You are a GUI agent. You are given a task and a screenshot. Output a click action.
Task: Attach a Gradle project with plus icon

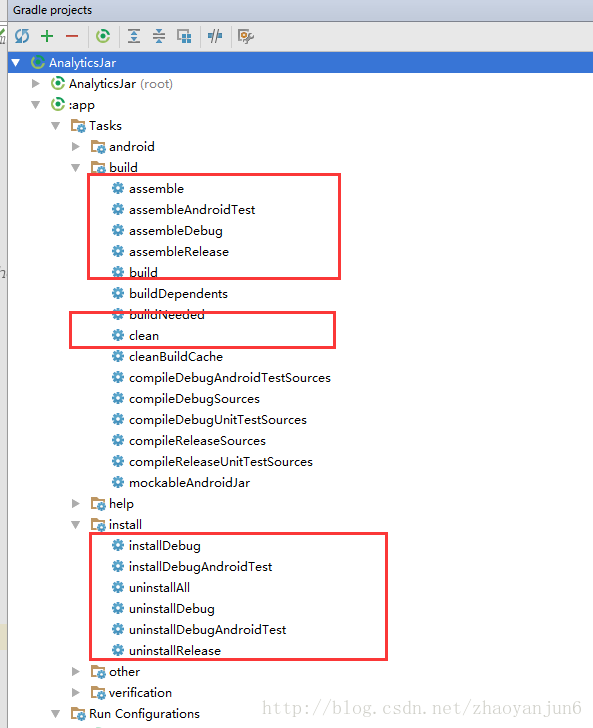(x=47, y=36)
